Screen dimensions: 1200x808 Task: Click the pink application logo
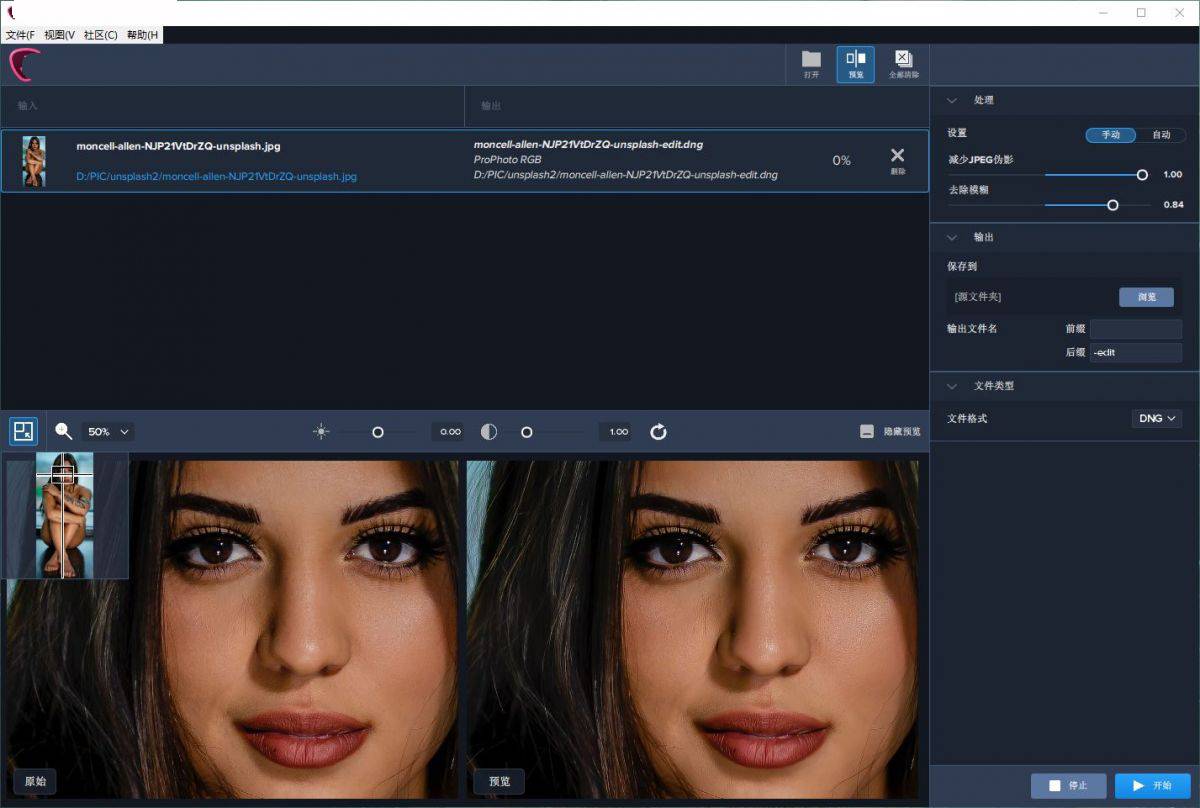pos(24,65)
